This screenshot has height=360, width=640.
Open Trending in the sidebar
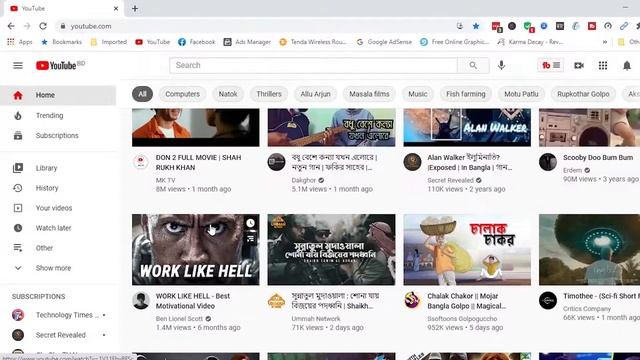click(x=58, y=116)
